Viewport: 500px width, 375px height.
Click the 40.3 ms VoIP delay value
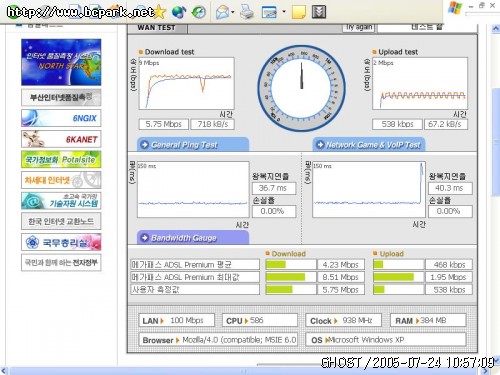(450, 188)
